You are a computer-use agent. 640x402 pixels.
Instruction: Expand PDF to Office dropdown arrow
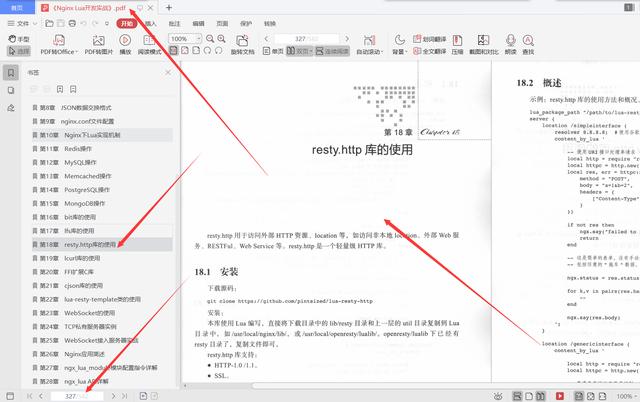coord(76,52)
